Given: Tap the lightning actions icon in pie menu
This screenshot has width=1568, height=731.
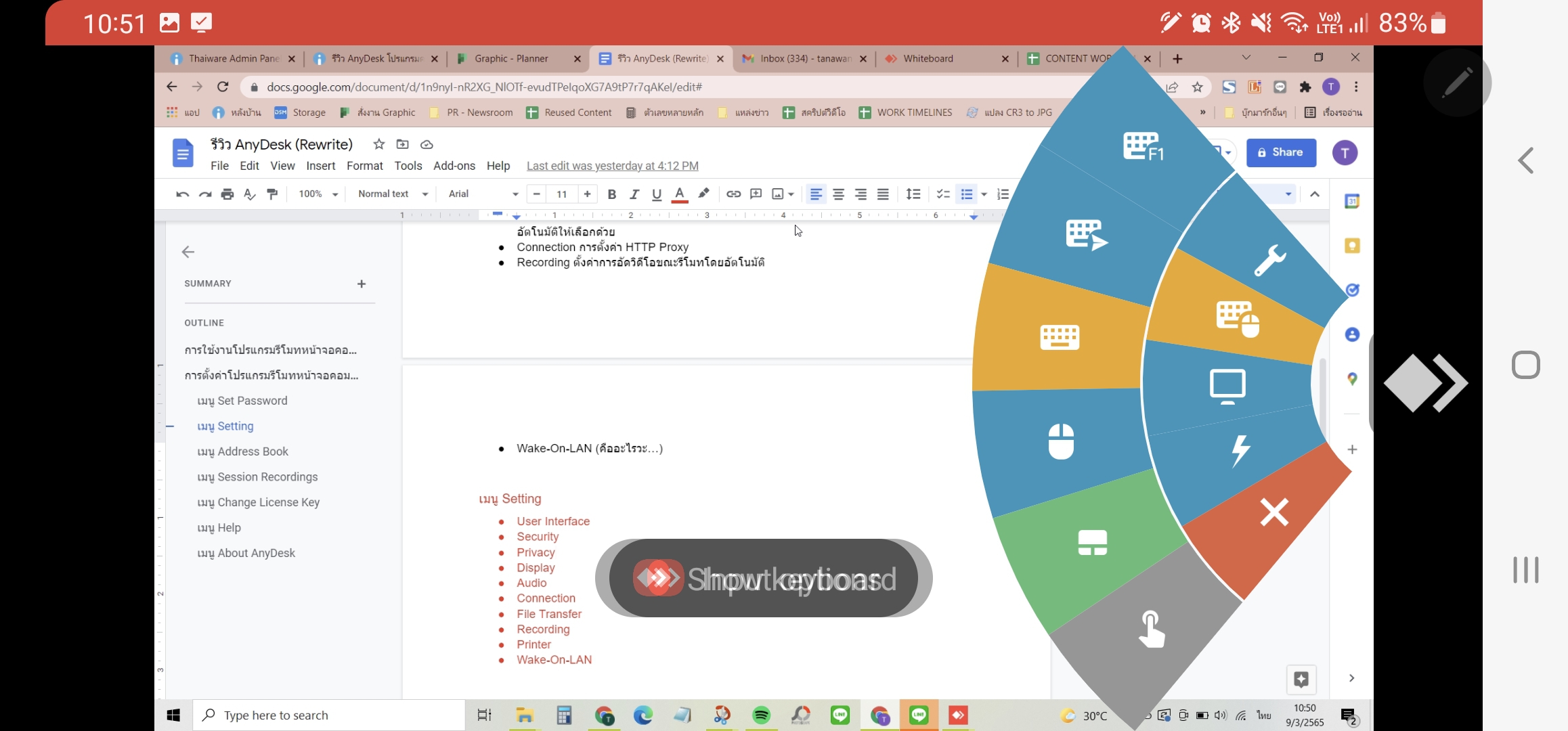Looking at the screenshot, I should coord(1240,450).
